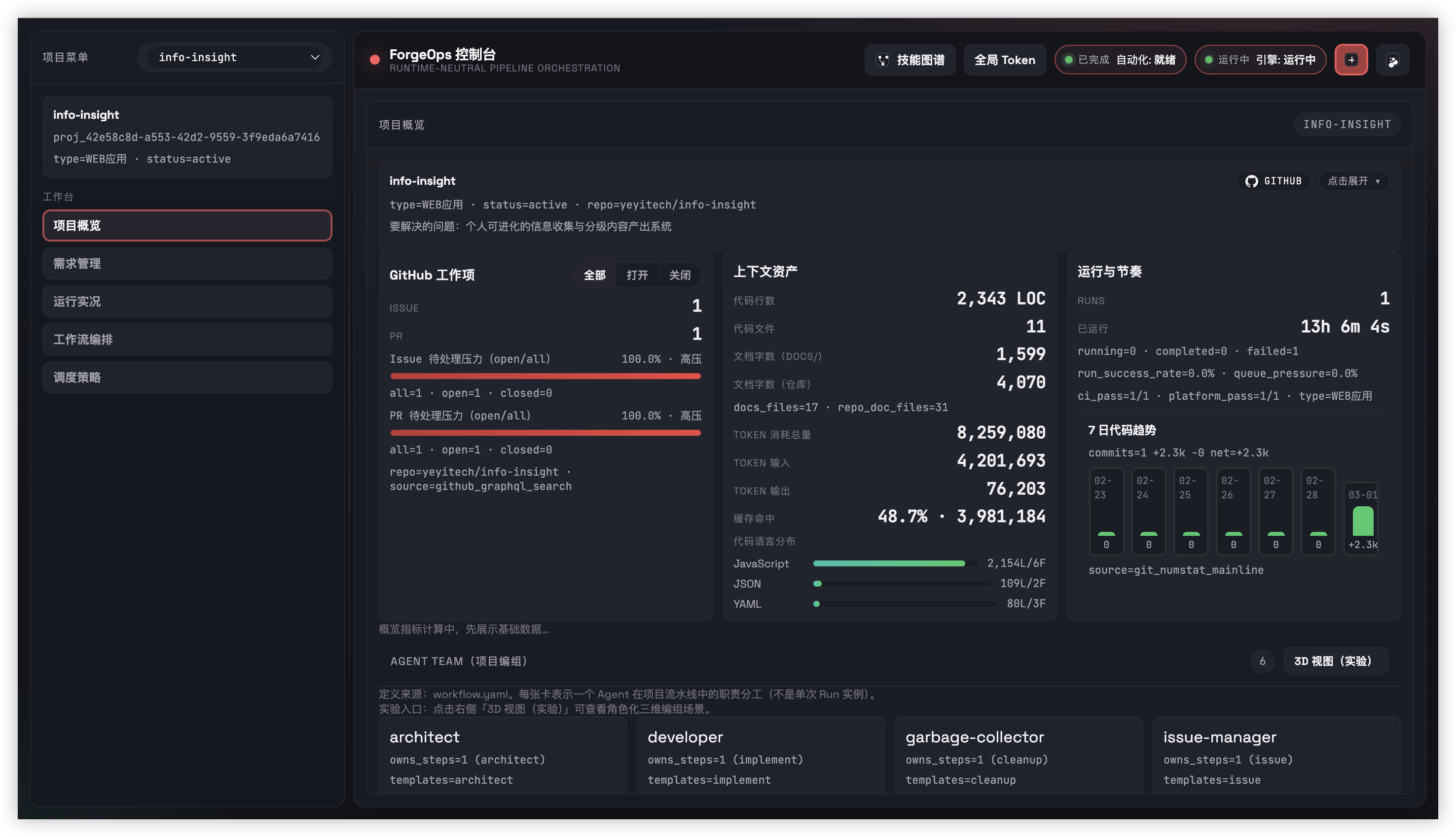Click the GitHub octocat icon on the GITHUB badge
The height and width of the screenshot is (837, 1456).
1252,180
